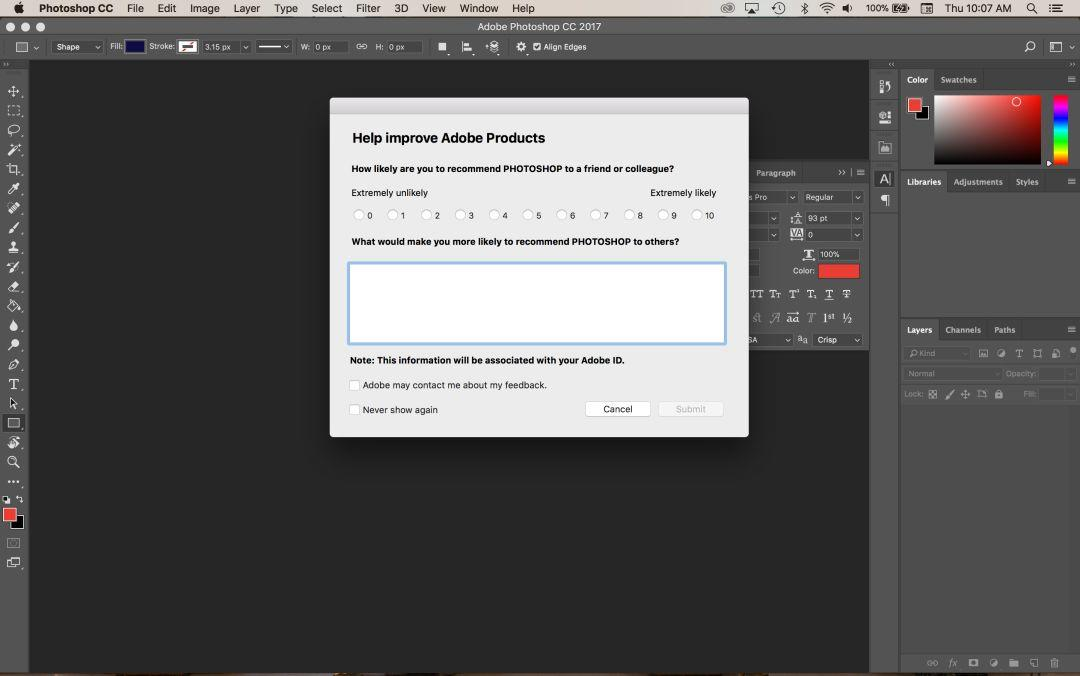
Task: Choose rating 0 radio button
Action: pos(358,215)
